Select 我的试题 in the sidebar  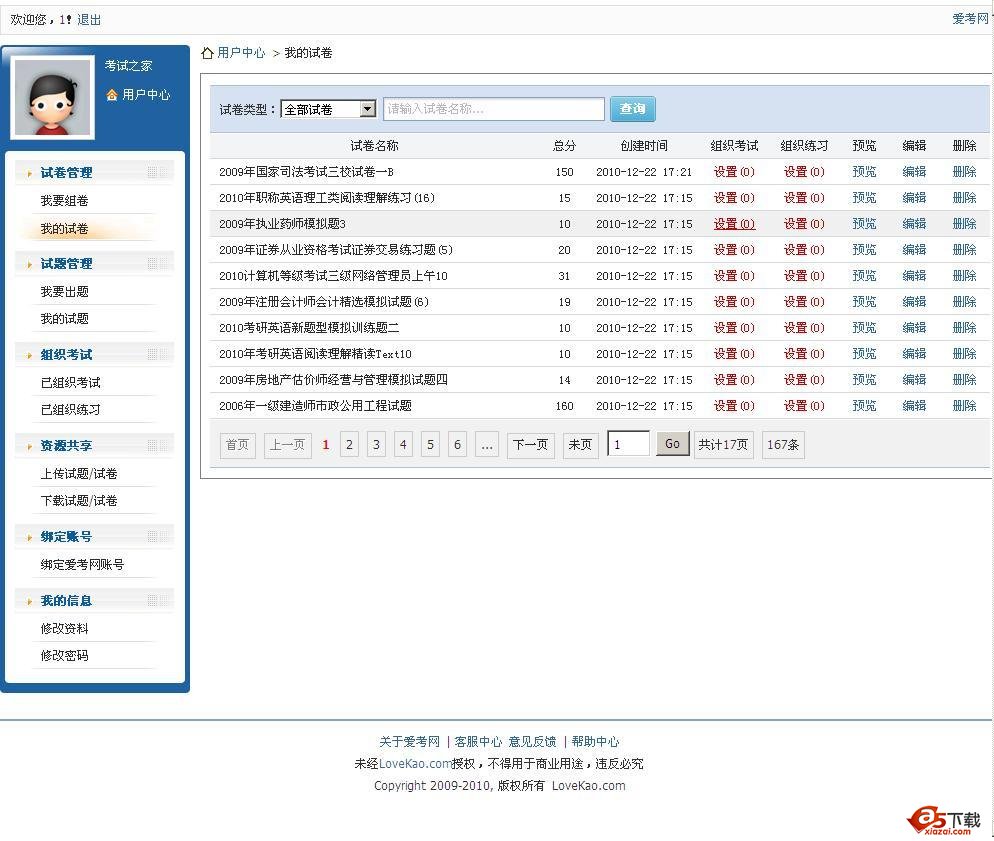[64, 319]
